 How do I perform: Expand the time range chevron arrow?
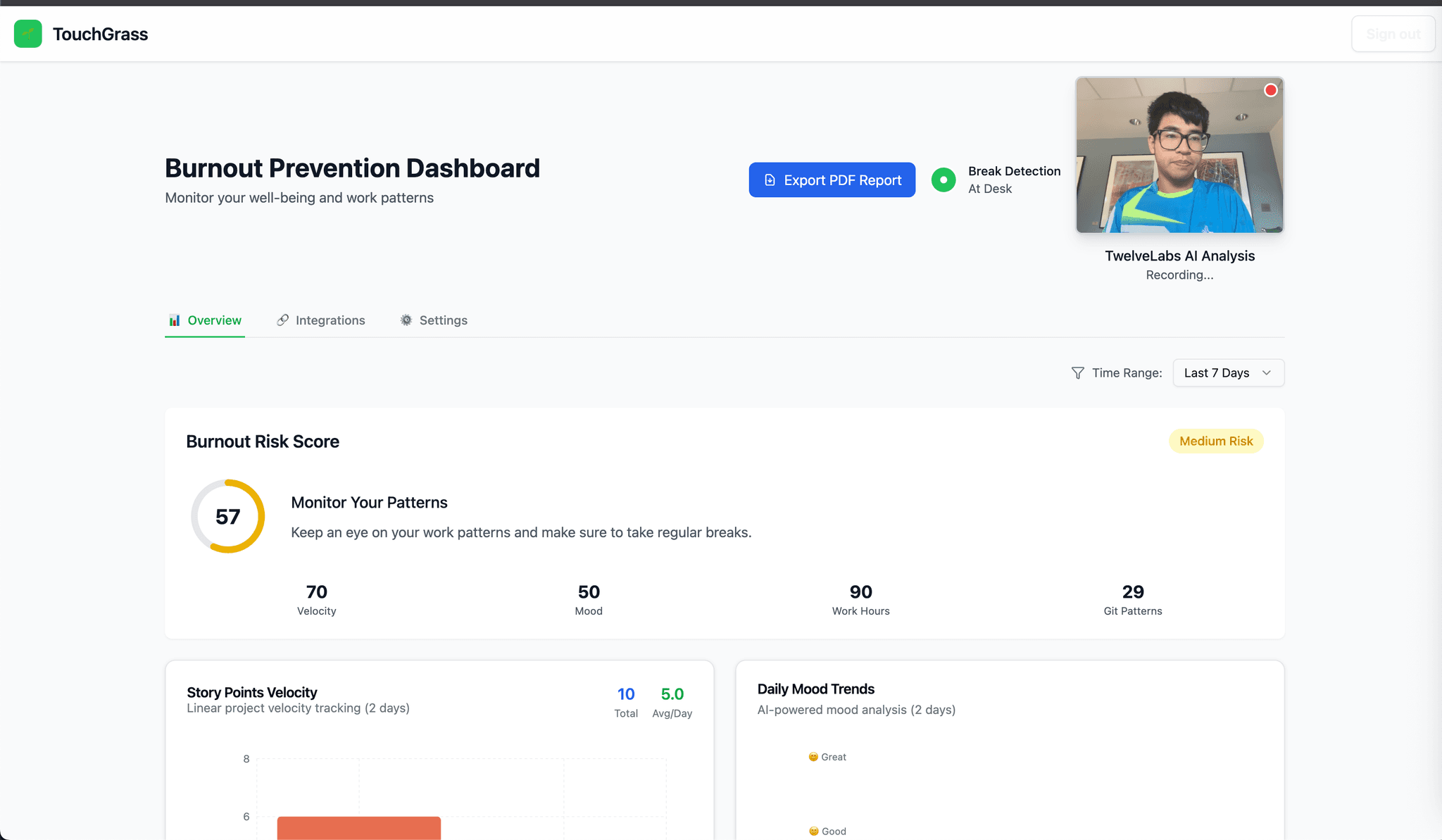click(x=1267, y=373)
